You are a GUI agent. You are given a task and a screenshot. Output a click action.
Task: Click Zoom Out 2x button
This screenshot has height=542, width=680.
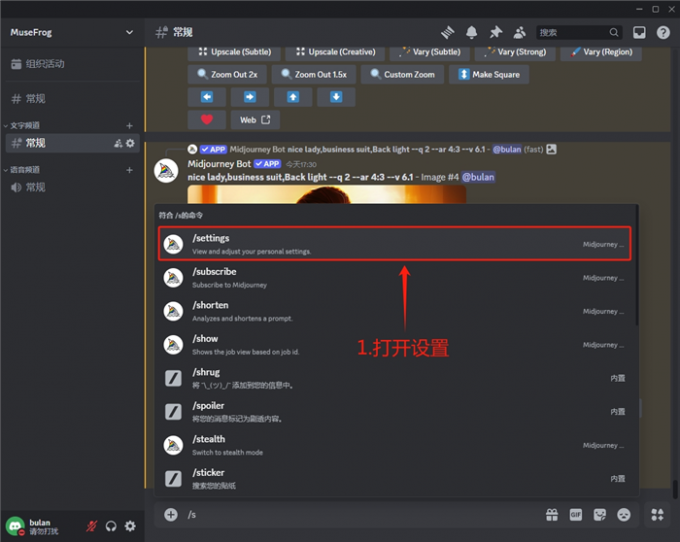[227, 75]
